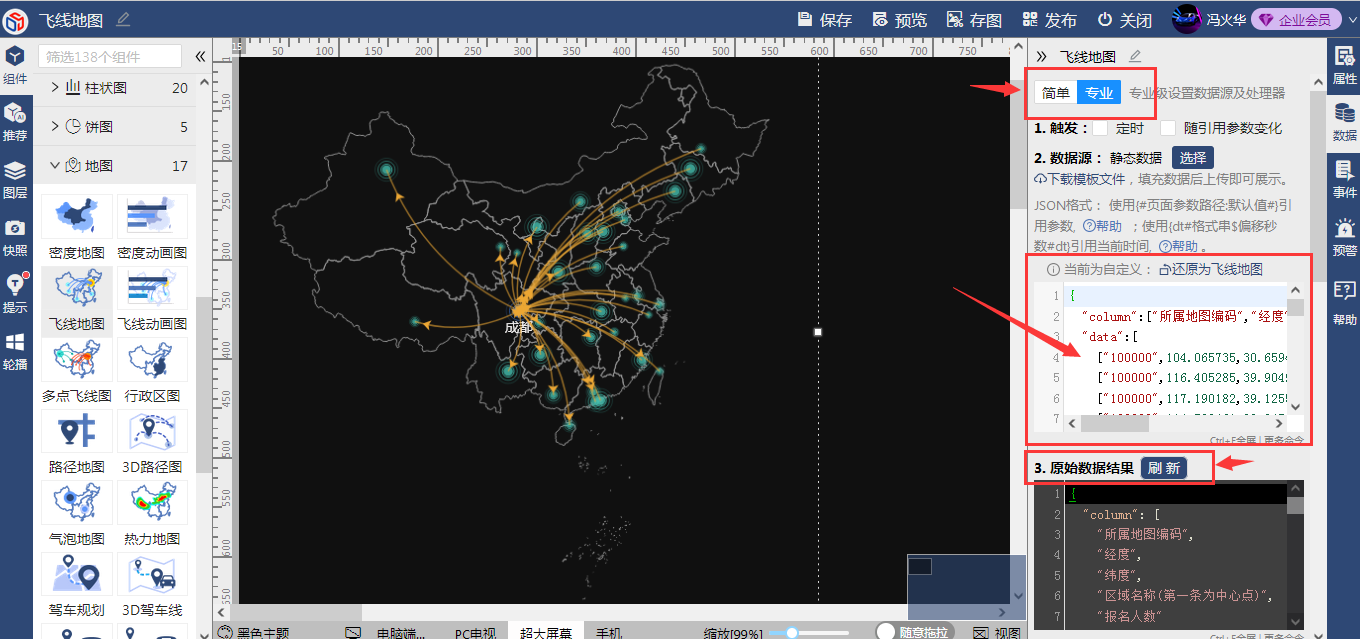Open 事件 events tab on right
This screenshot has width=1360, height=639.
[1345, 180]
